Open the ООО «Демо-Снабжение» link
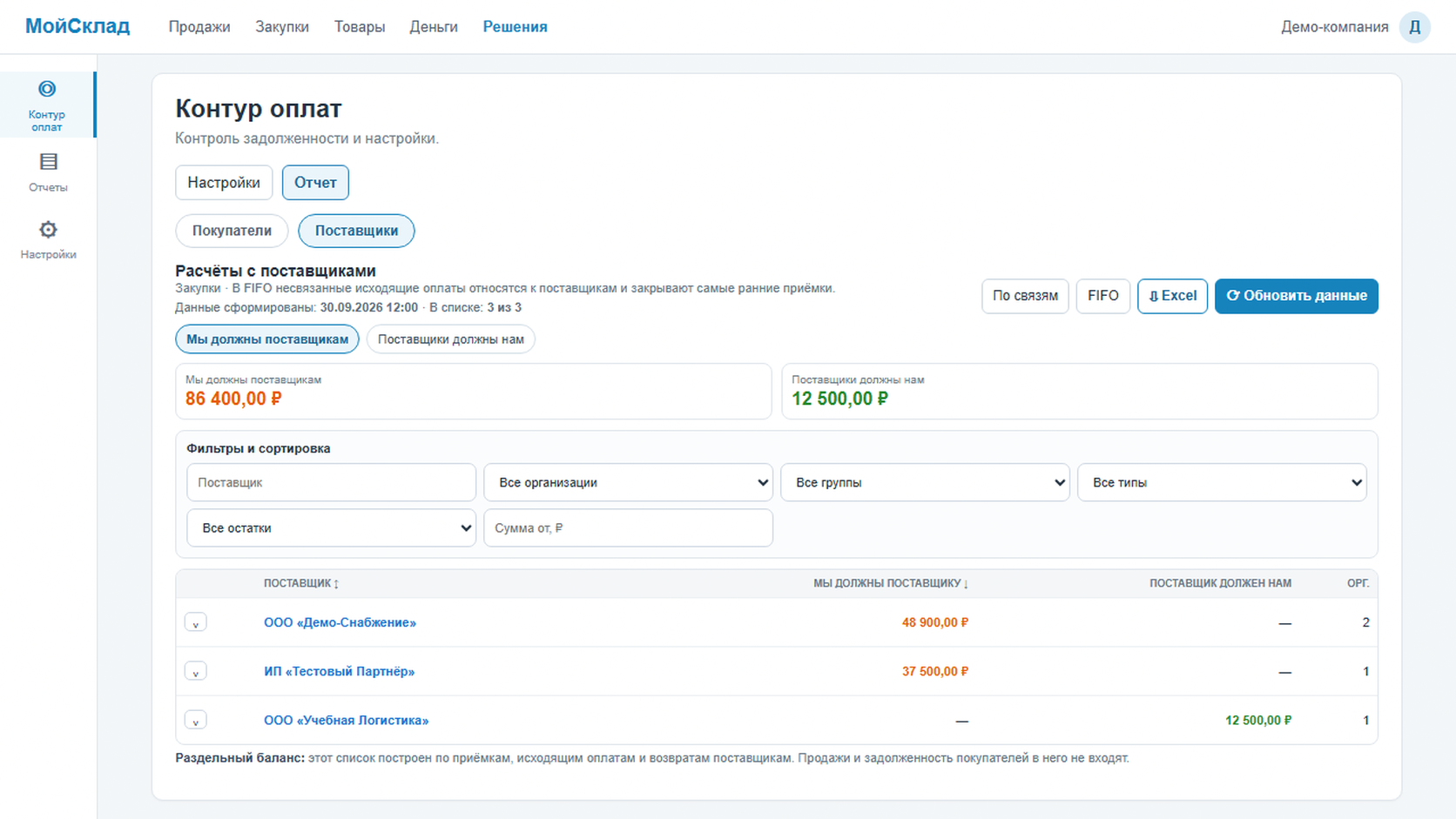The height and width of the screenshot is (819, 1456). (x=340, y=622)
